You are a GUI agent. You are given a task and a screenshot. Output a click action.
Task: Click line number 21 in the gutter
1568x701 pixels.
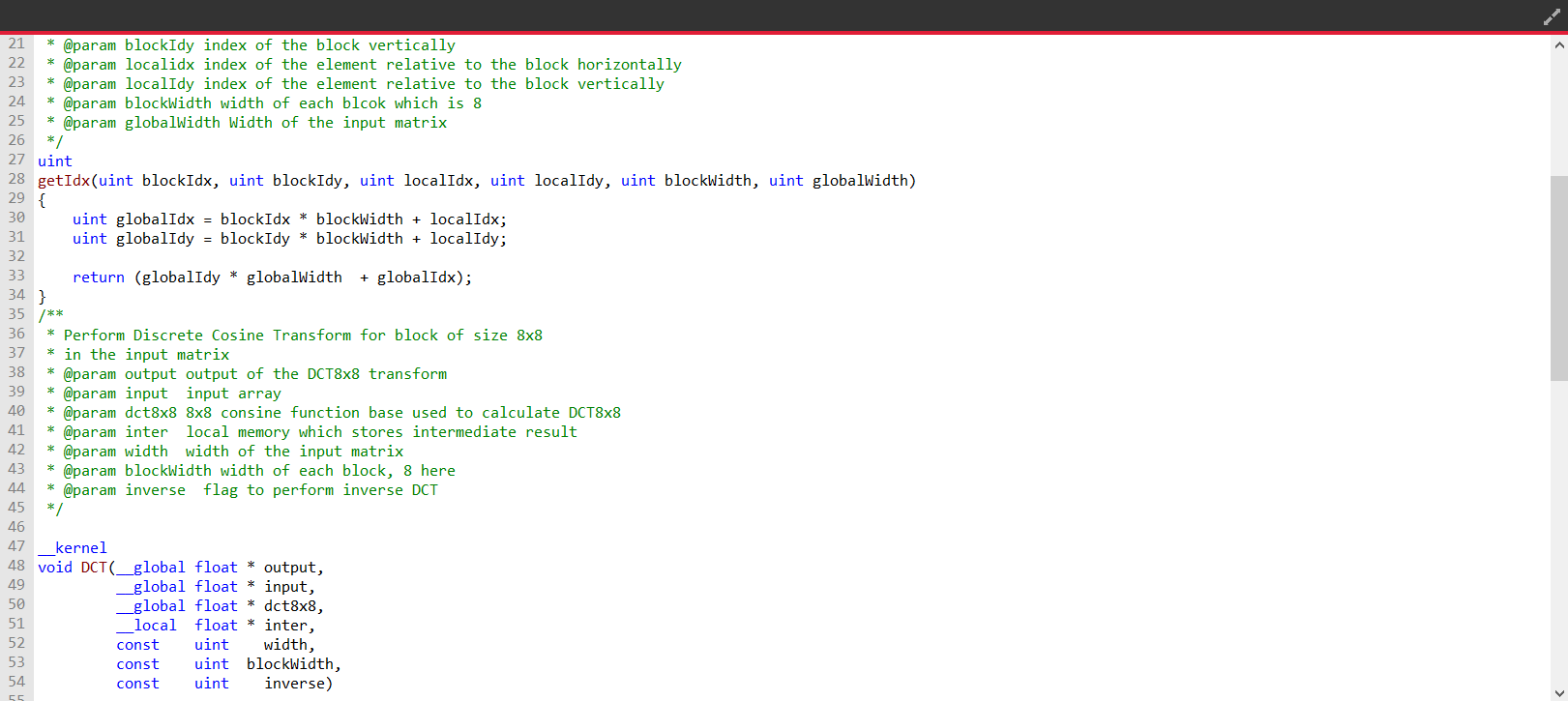coord(16,44)
